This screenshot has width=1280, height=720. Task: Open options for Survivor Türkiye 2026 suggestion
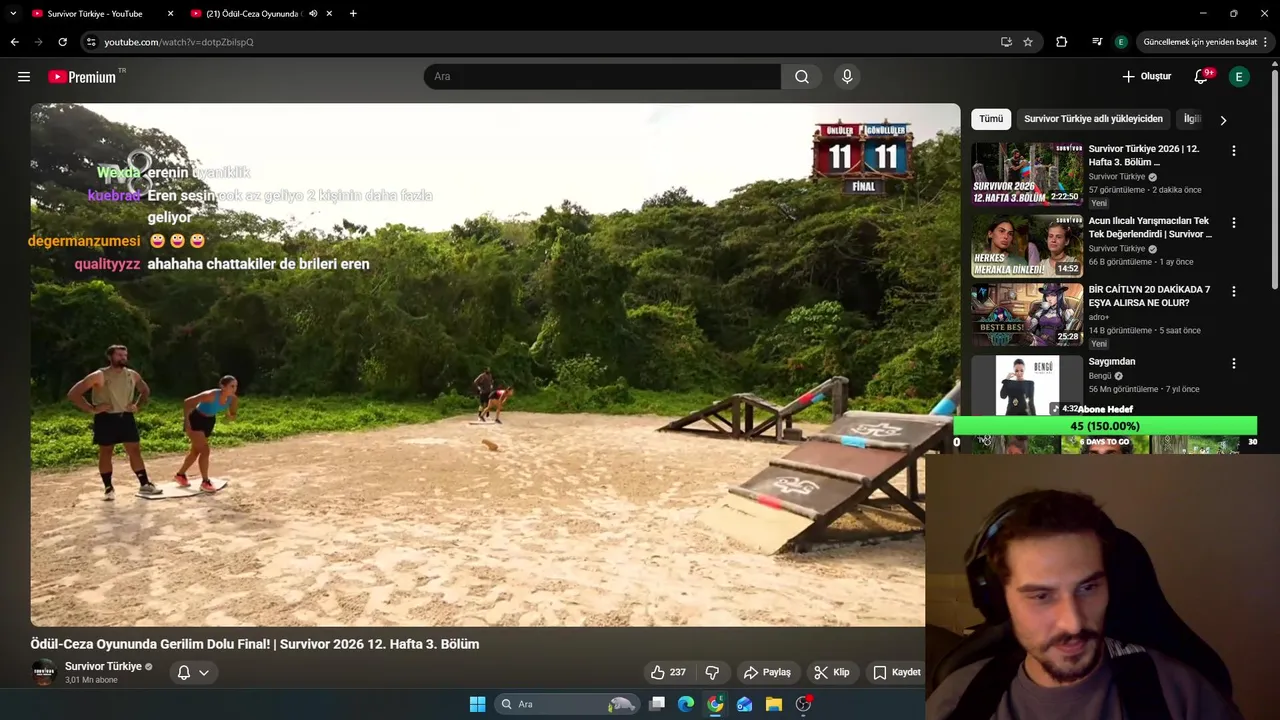(x=1233, y=151)
